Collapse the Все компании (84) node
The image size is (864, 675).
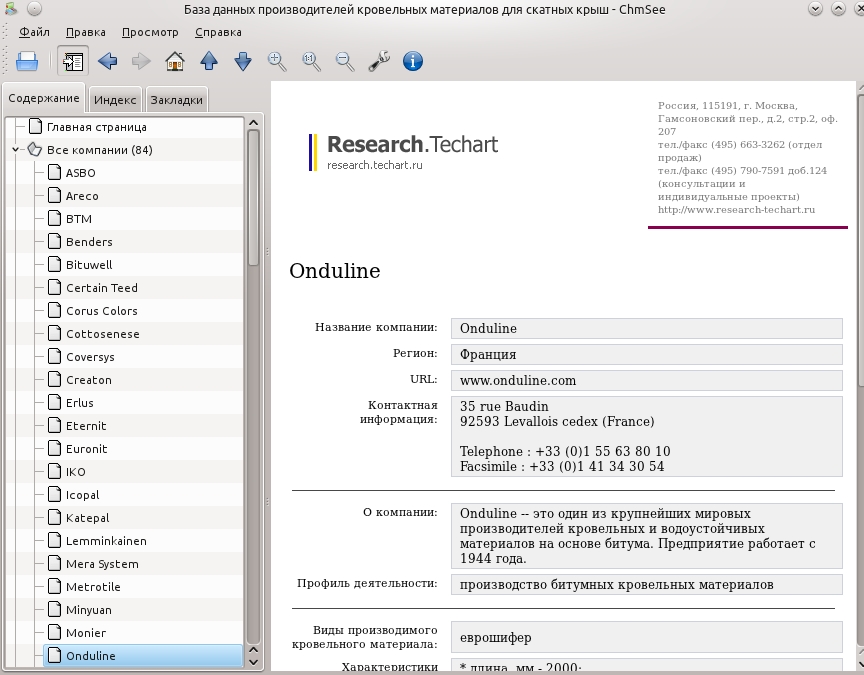[x=15, y=149]
